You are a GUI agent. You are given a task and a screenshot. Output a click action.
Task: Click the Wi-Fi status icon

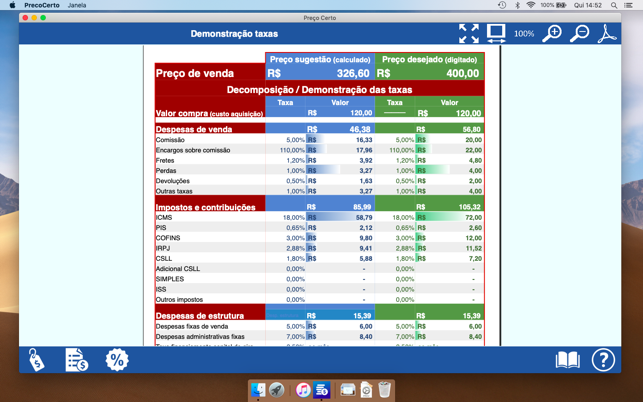(531, 5)
